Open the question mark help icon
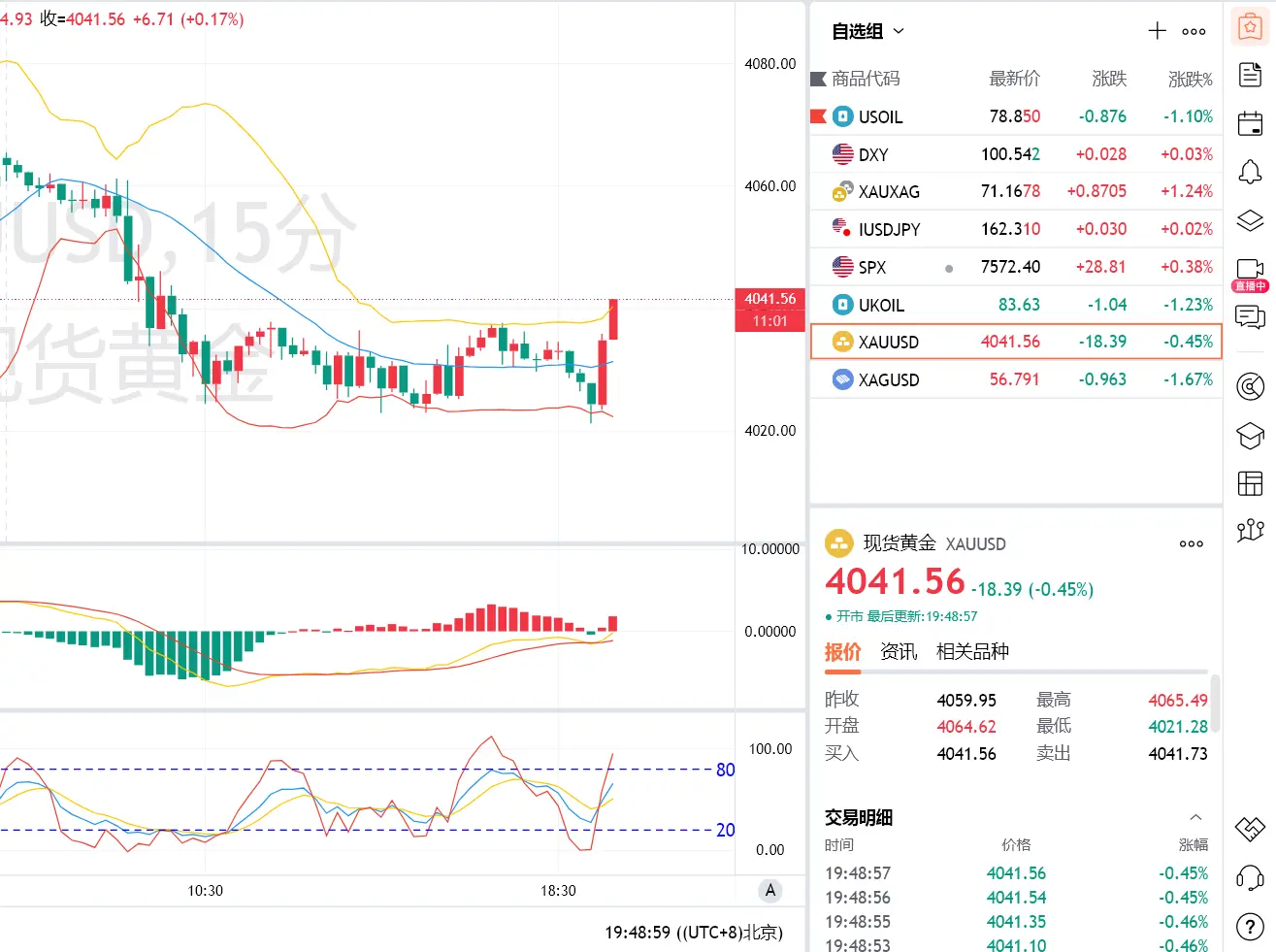 (1250, 927)
